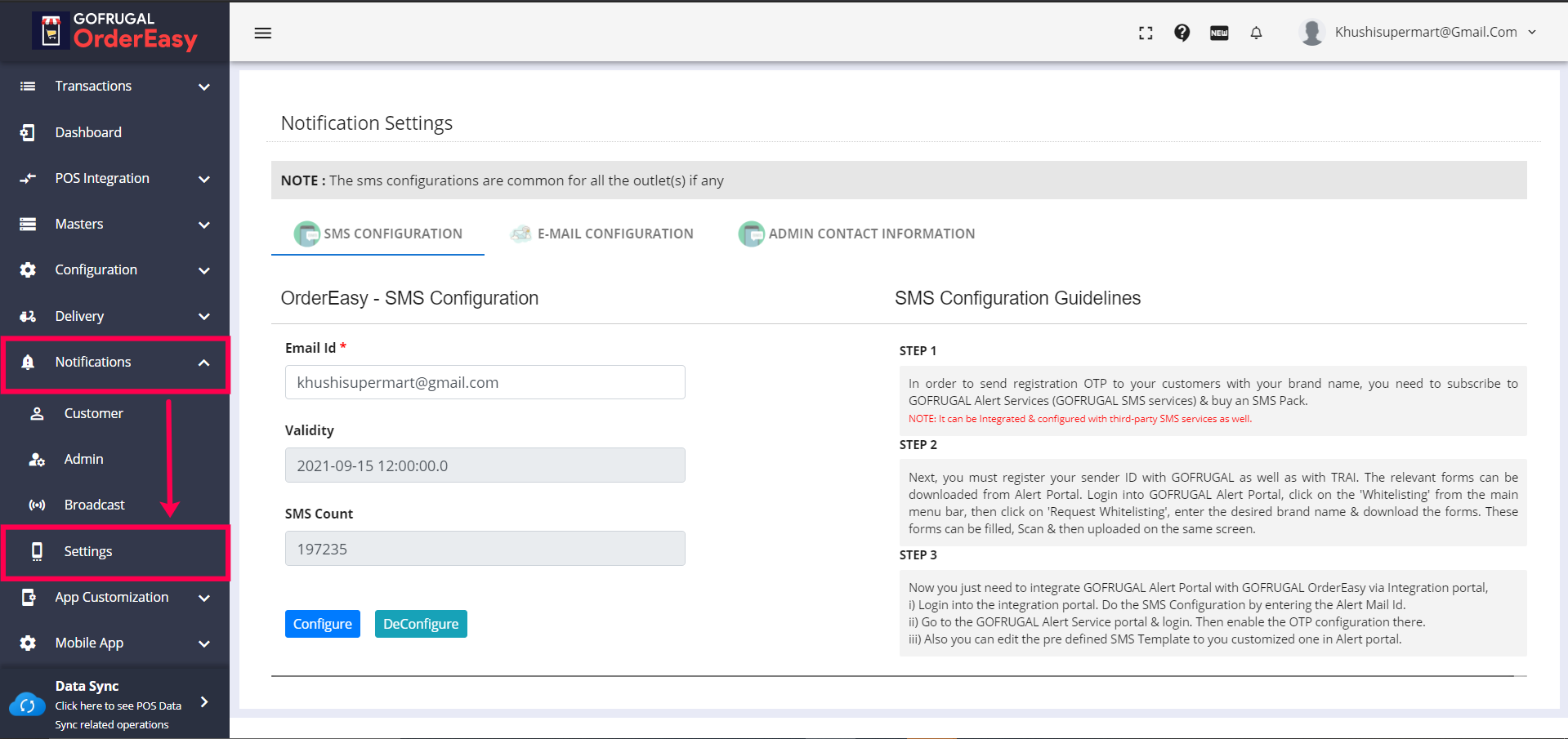Click the hamburger menu icon

pos(262,33)
